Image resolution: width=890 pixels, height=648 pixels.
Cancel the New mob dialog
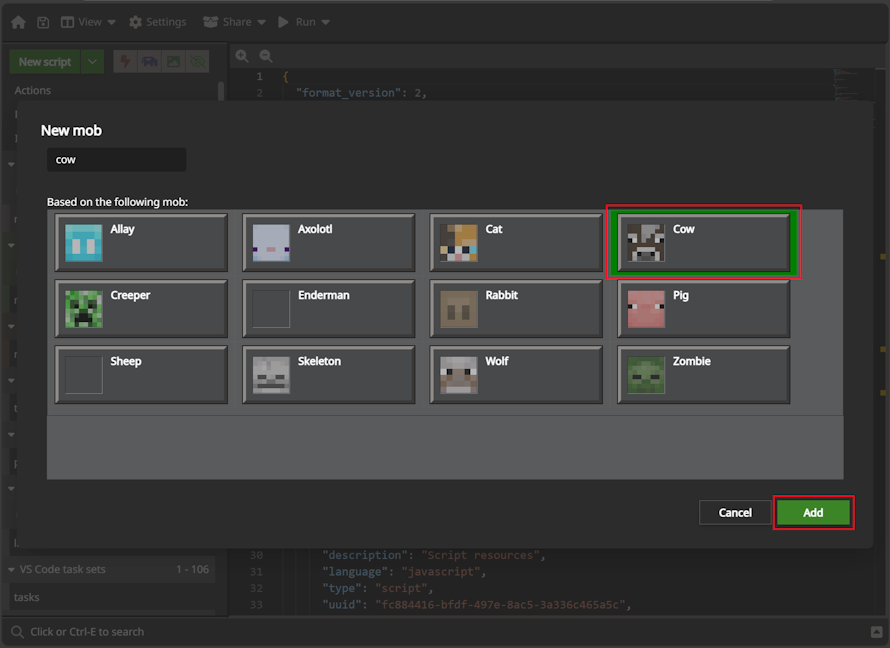(x=735, y=512)
